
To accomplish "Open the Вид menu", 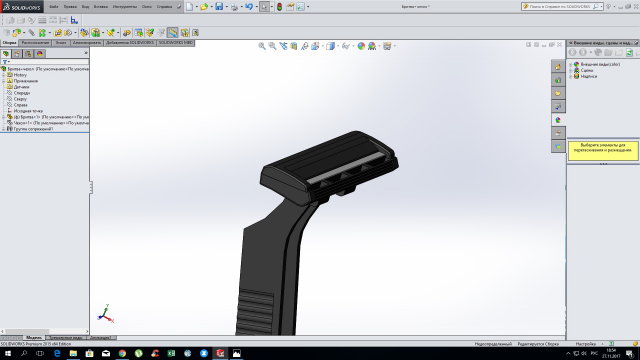I will (85, 7).
